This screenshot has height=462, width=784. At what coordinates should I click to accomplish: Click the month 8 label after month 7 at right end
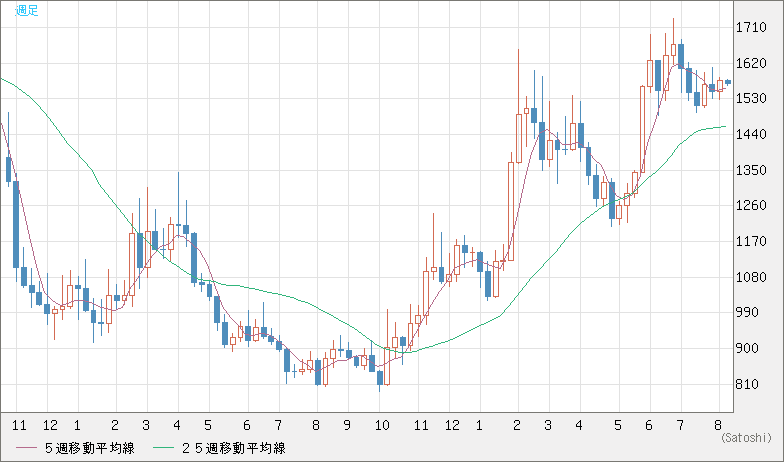(x=718, y=426)
